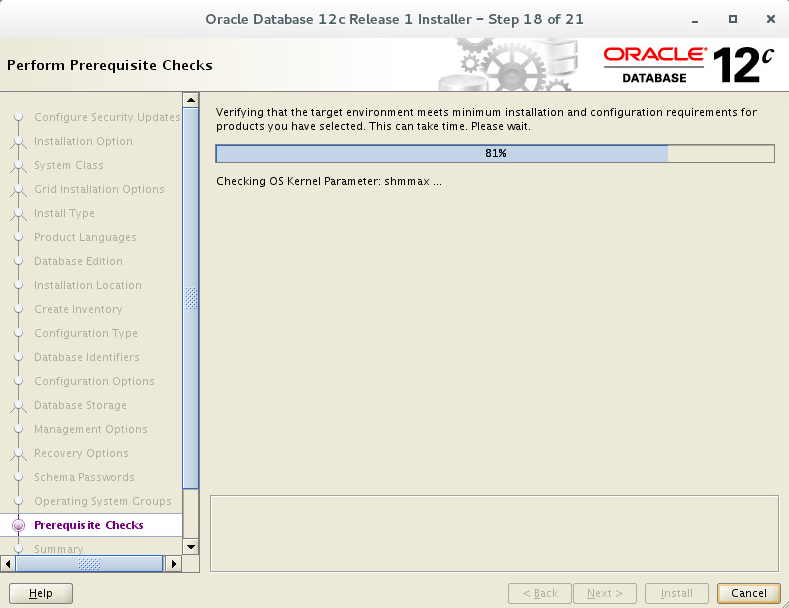Close the installer window

[x=770, y=19]
